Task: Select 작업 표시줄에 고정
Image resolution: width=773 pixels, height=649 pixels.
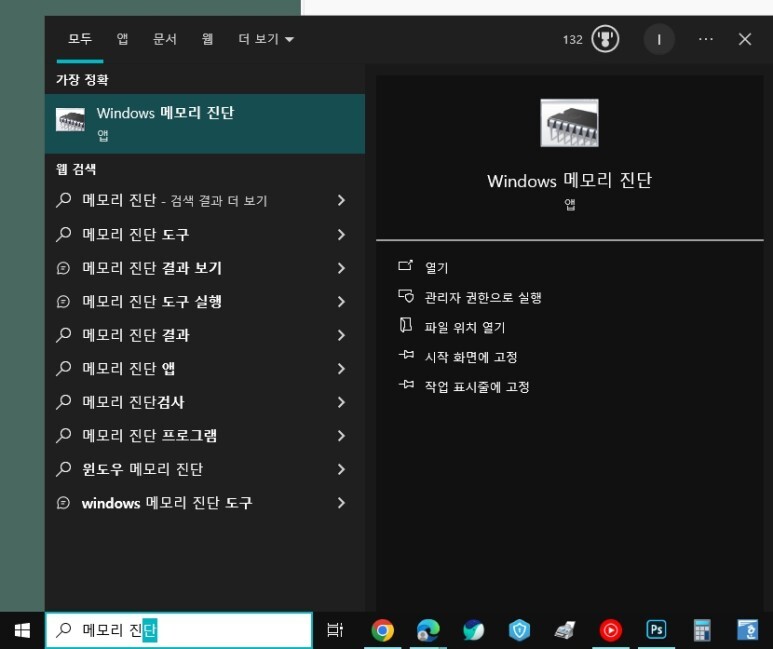Action: point(477,387)
